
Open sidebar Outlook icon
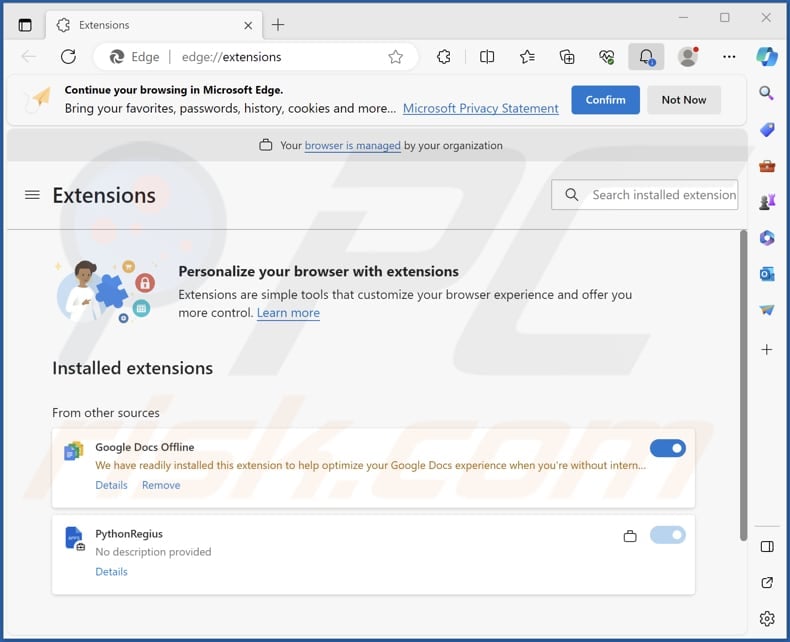coord(767,274)
